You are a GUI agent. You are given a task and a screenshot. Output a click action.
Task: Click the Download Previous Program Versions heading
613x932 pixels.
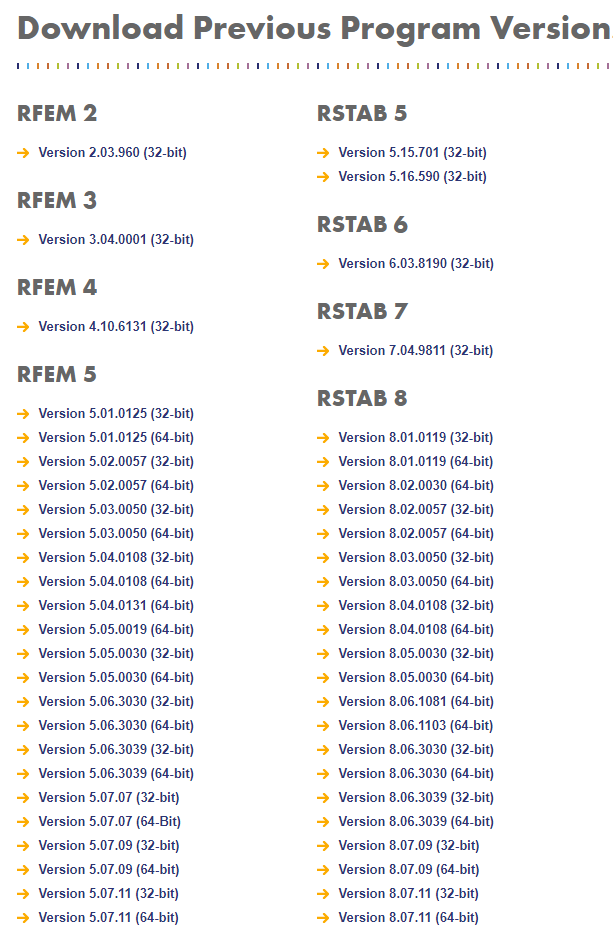pos(306,29)
